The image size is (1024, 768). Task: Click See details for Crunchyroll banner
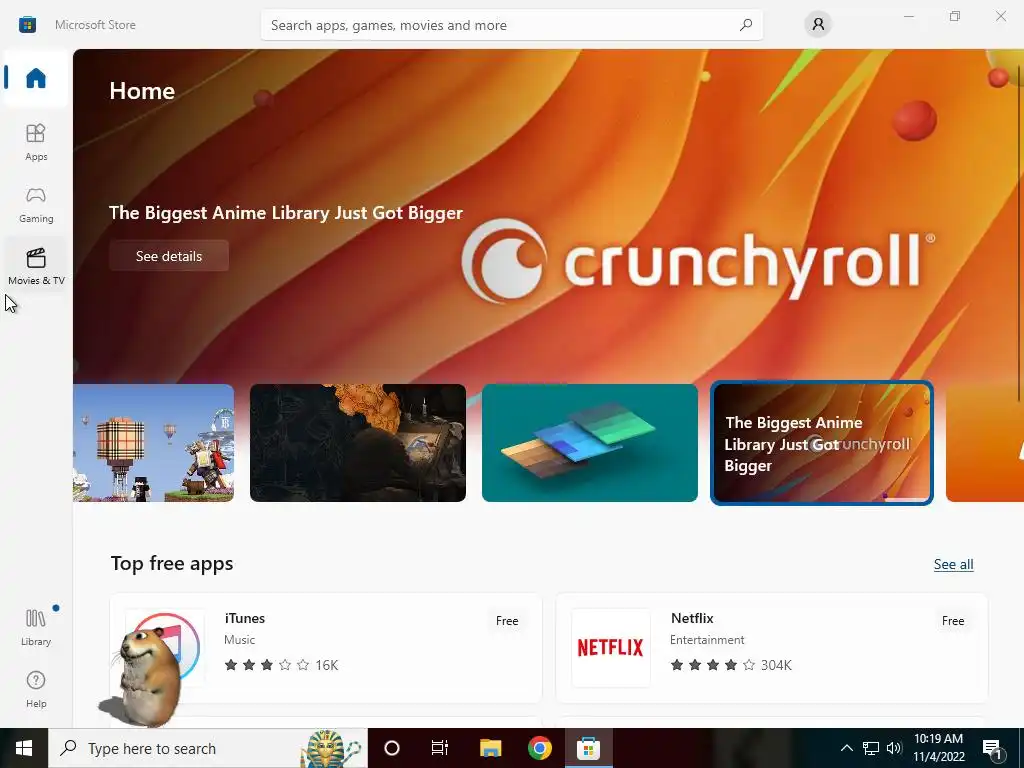point(169,256)
